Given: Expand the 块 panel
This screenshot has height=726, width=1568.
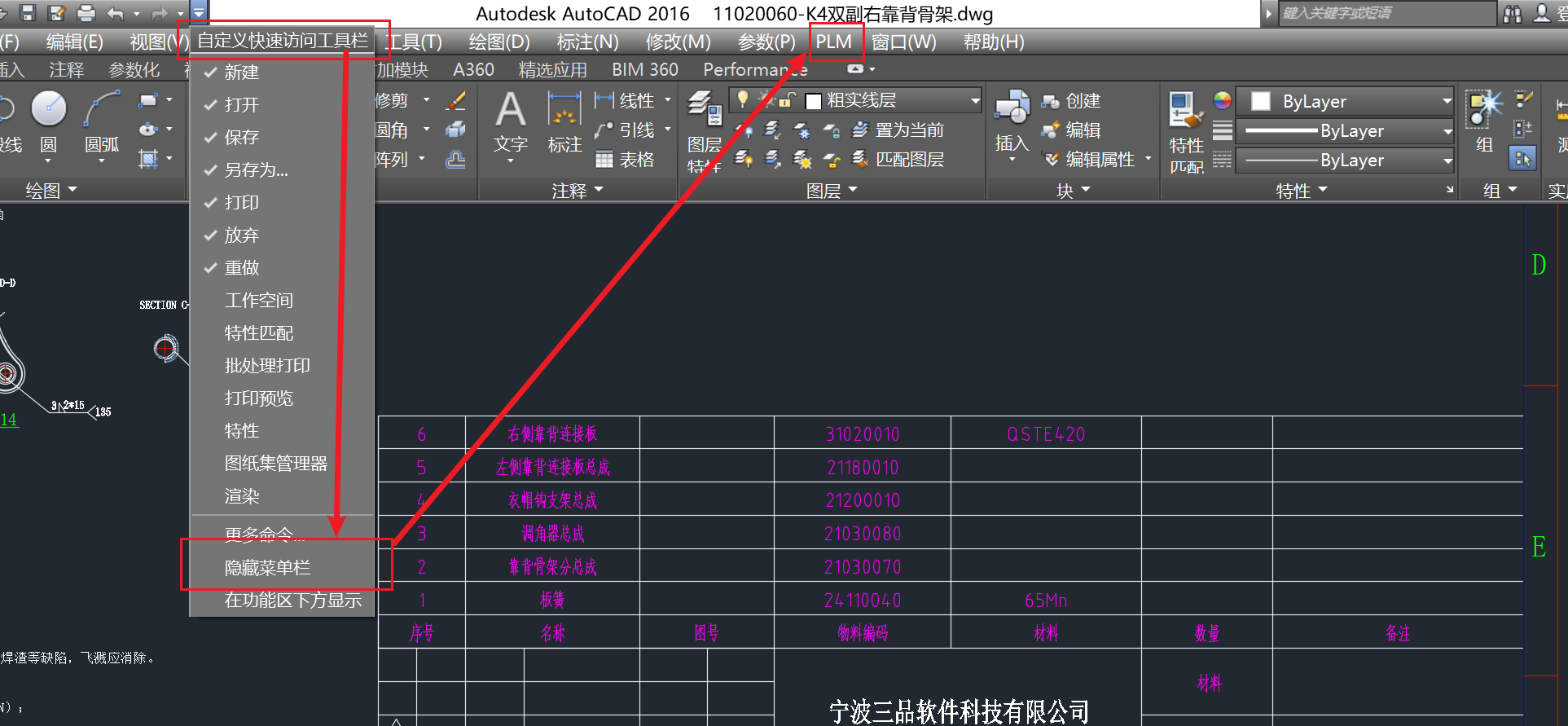Looking at the screenshot, I should (1073, 191).
